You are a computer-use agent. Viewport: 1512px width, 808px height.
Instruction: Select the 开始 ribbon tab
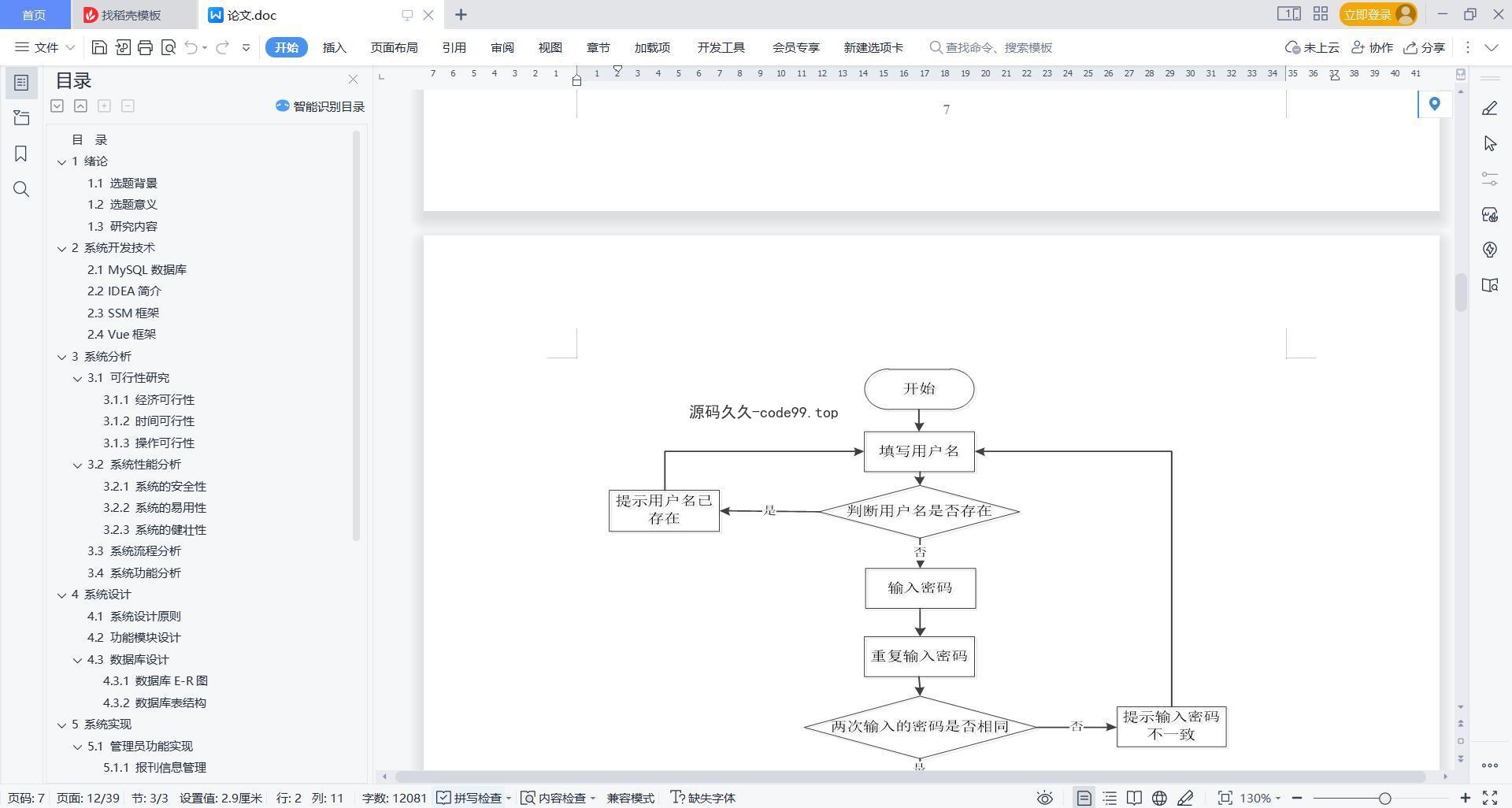(x=286, y=47)
